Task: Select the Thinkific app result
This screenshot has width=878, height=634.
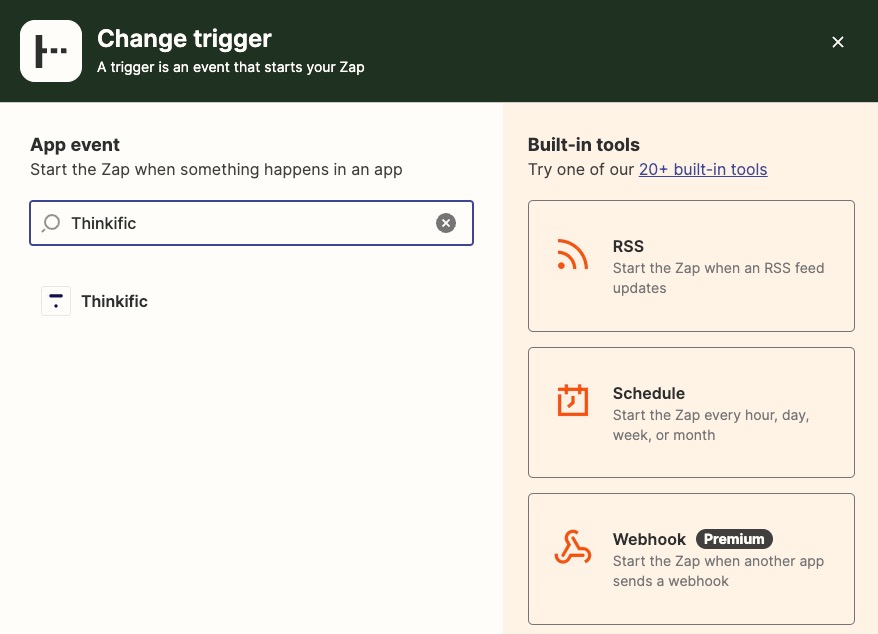Action: pos(95,301)
